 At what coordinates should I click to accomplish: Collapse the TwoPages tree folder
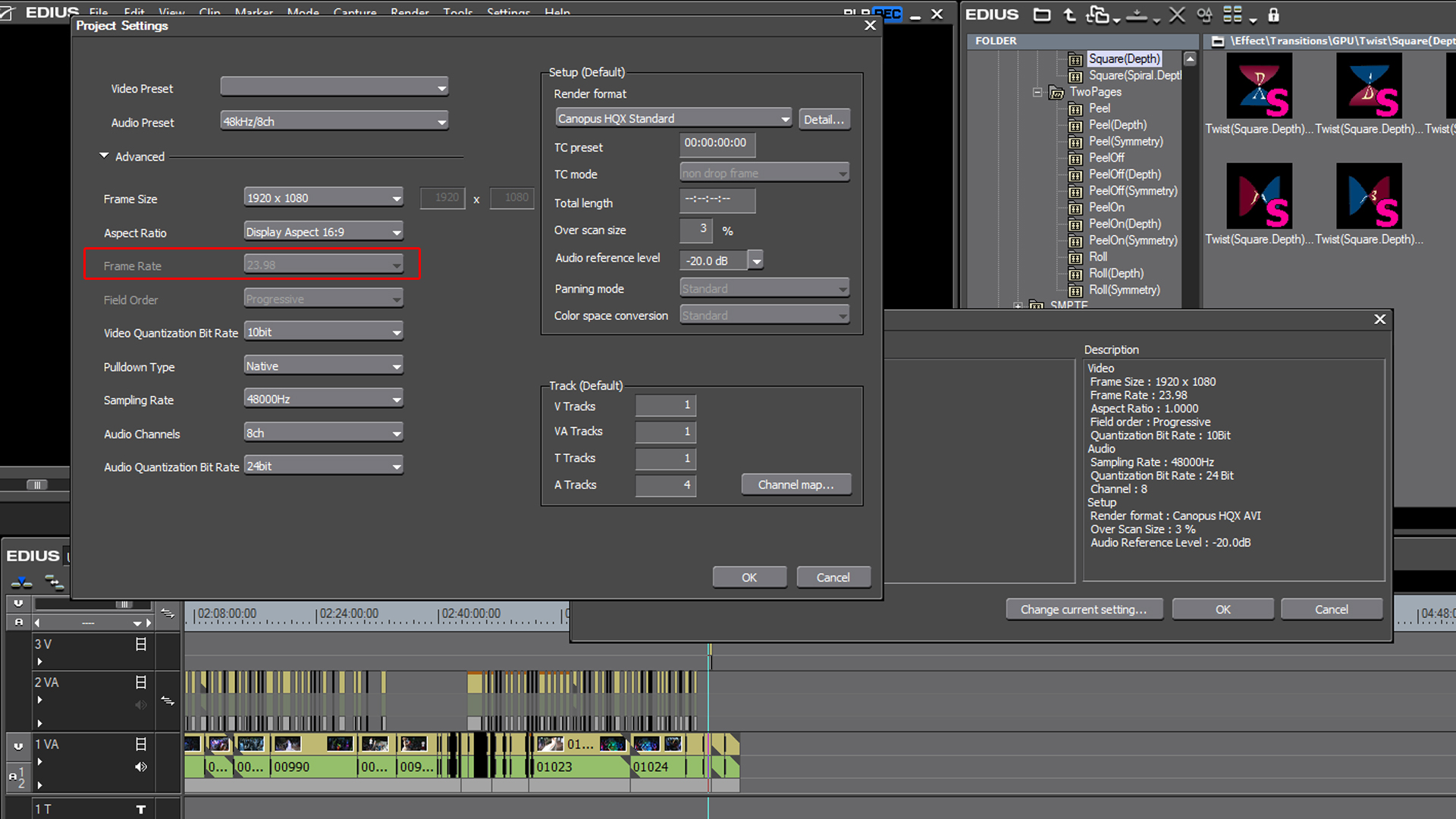[1037, 93]
